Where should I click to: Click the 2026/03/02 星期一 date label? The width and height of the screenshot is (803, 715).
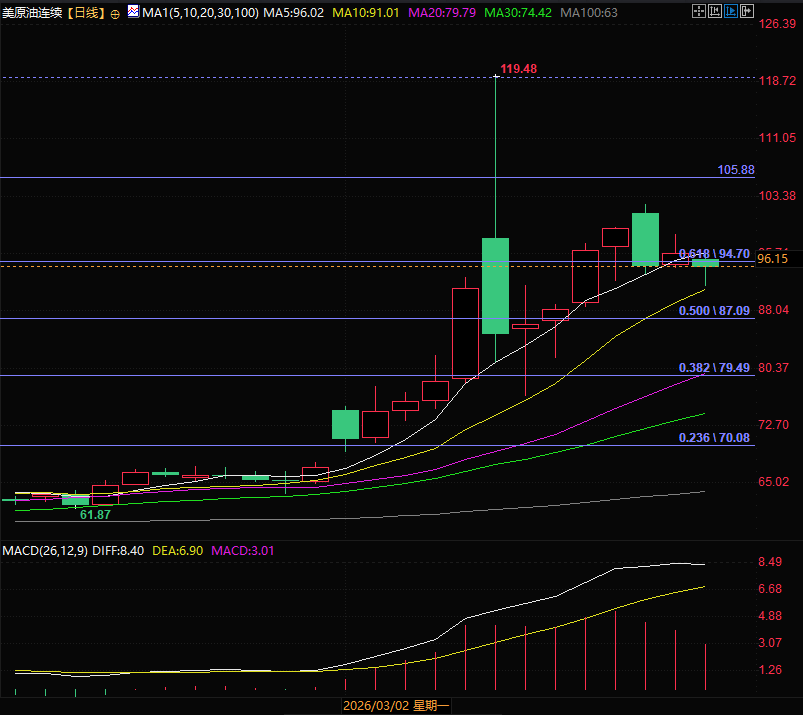click(x=396, y=706)
